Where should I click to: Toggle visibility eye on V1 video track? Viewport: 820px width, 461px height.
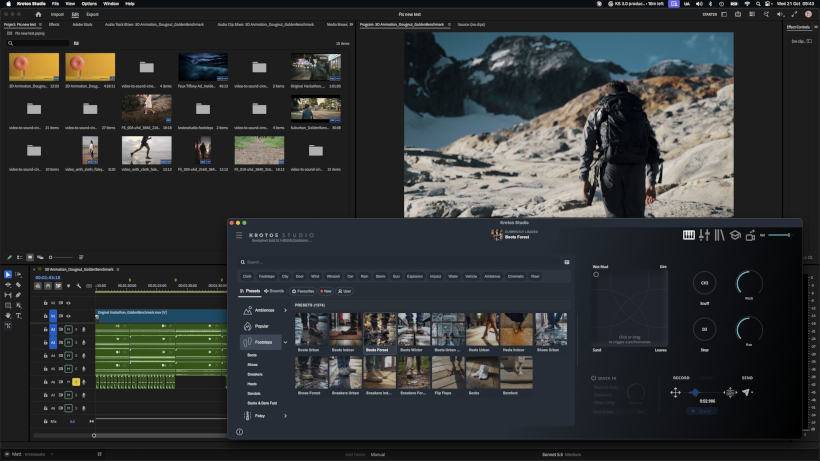[x=68, y=316]
